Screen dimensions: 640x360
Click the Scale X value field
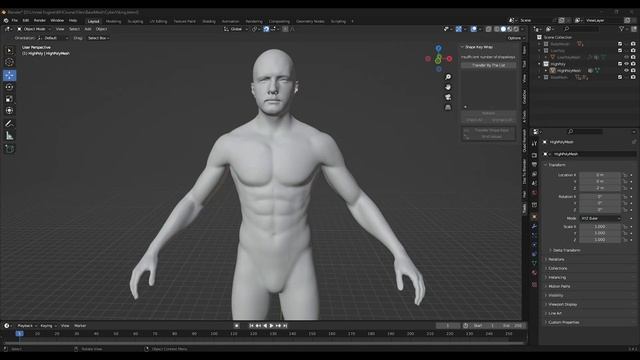600,227
